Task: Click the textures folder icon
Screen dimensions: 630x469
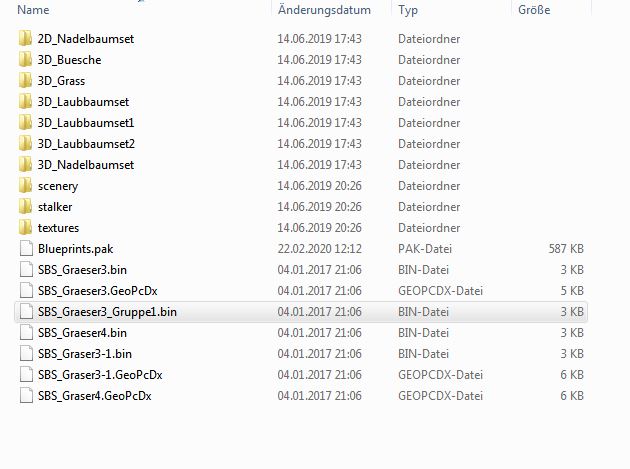Action: click(x=25, y=227)
